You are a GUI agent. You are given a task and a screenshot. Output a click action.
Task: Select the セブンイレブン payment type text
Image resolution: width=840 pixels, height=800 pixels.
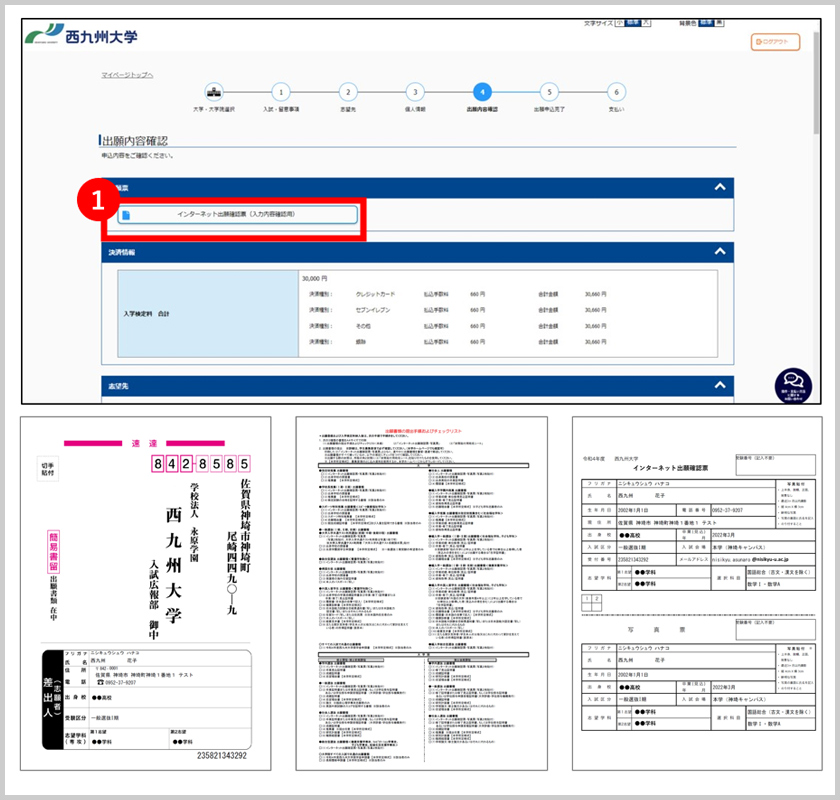(x=373, y=310)
